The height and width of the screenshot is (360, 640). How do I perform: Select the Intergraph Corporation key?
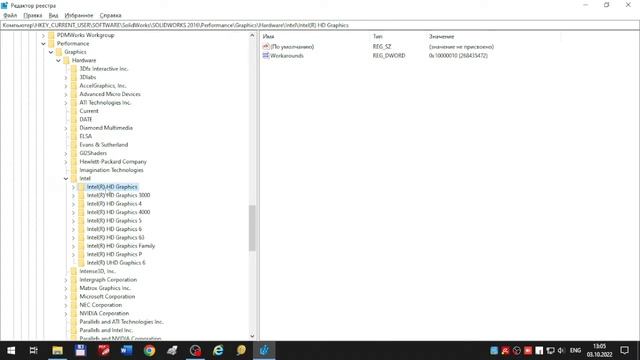[108, 280]
